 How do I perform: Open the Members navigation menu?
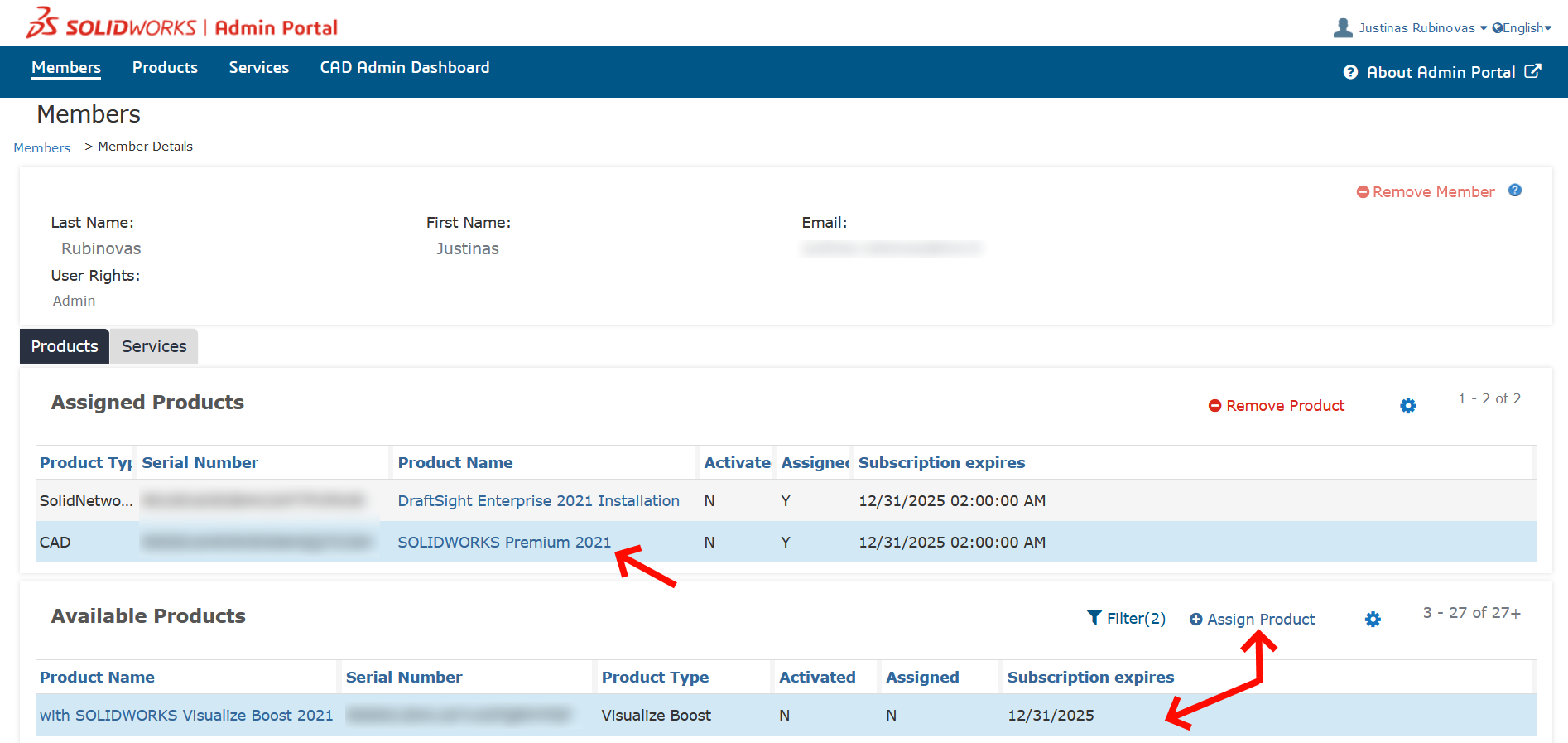[x=66, y=68]
